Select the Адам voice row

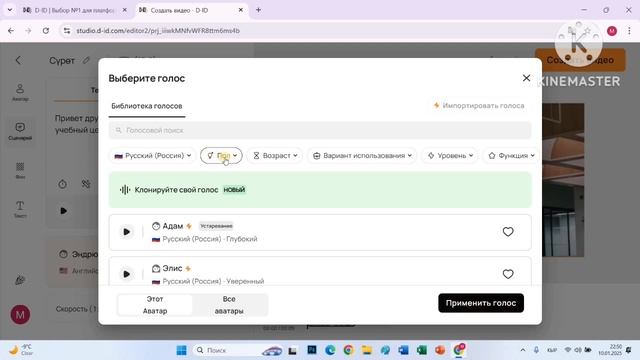click(320, 232)
